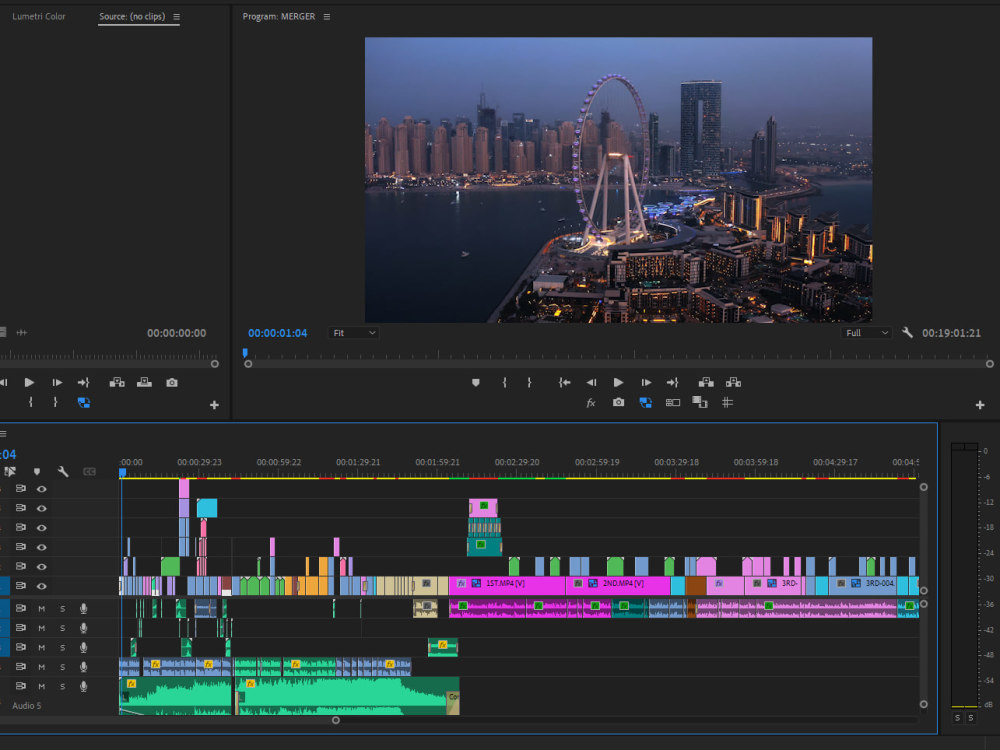This screenshot has width=1000, height=750.
Task: Go to In point in Program monitor
Action: [564, 383]
